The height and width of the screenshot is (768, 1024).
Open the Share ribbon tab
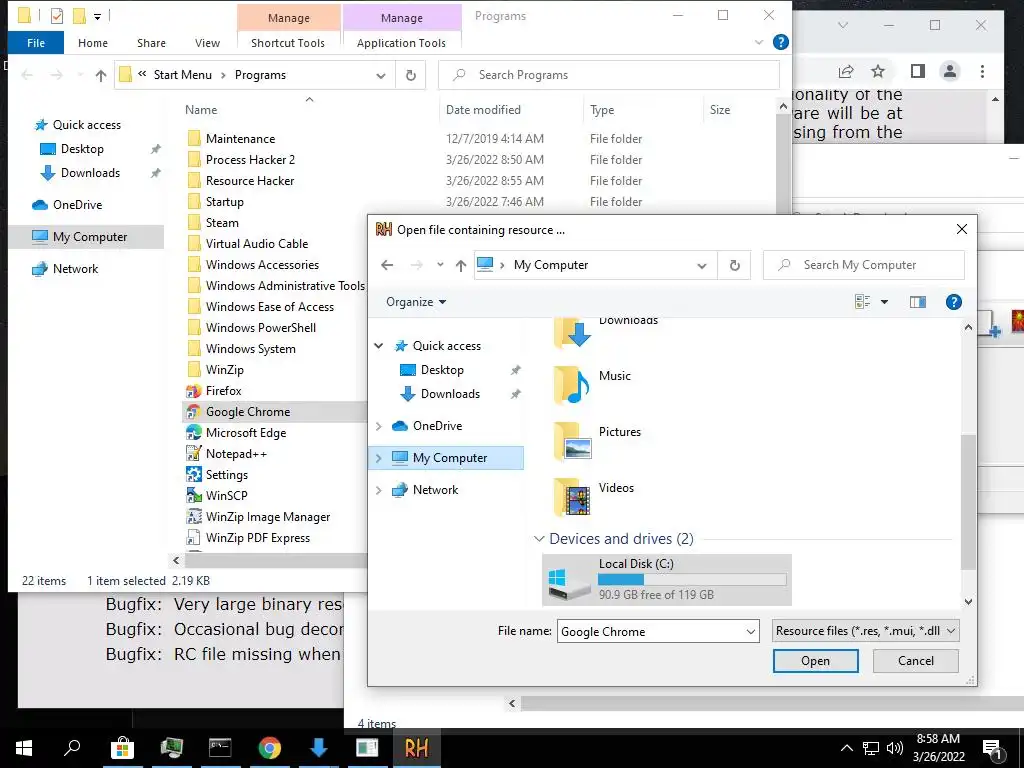151,43
